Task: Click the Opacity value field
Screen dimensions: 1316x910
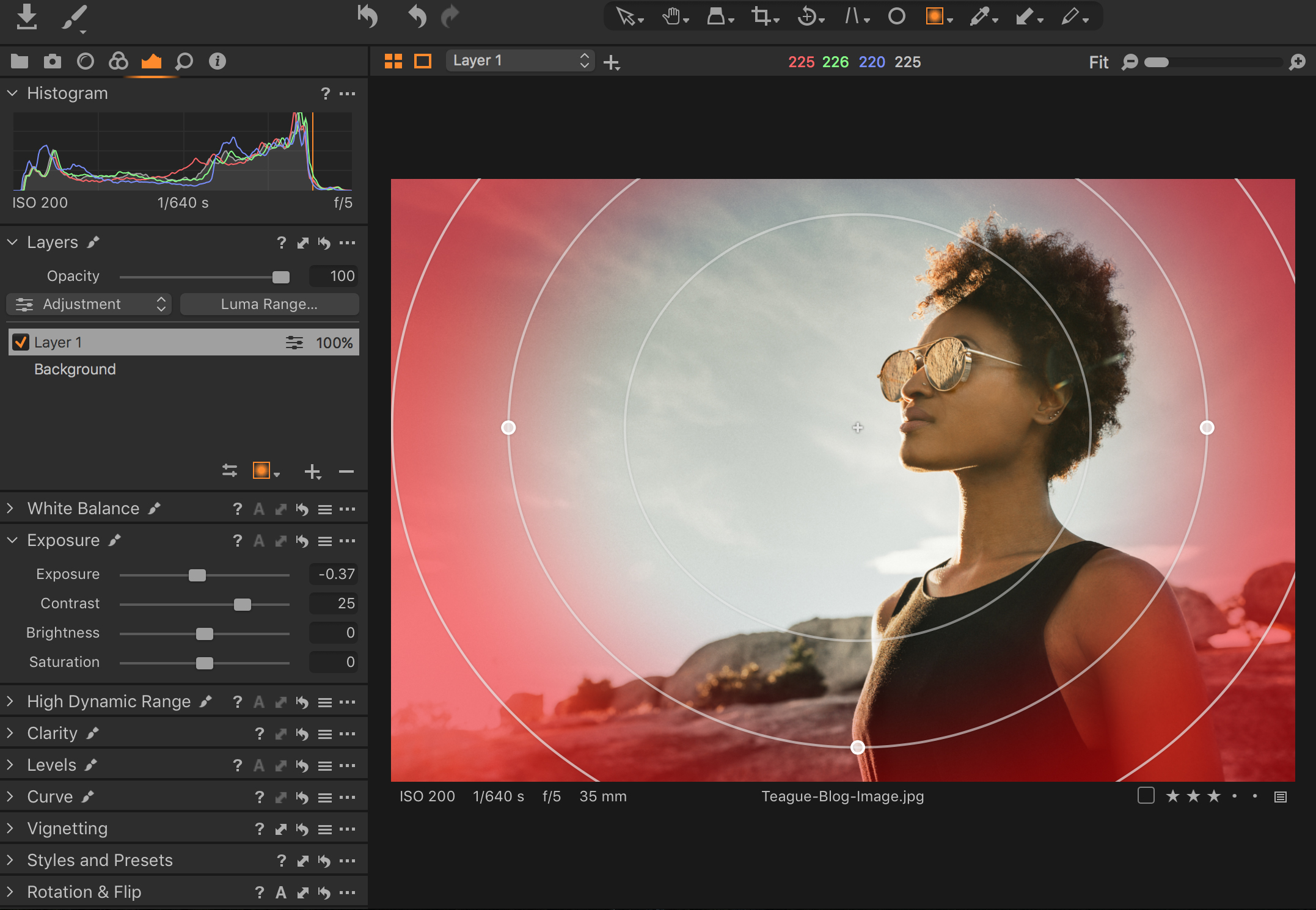Action: [334, 276]
